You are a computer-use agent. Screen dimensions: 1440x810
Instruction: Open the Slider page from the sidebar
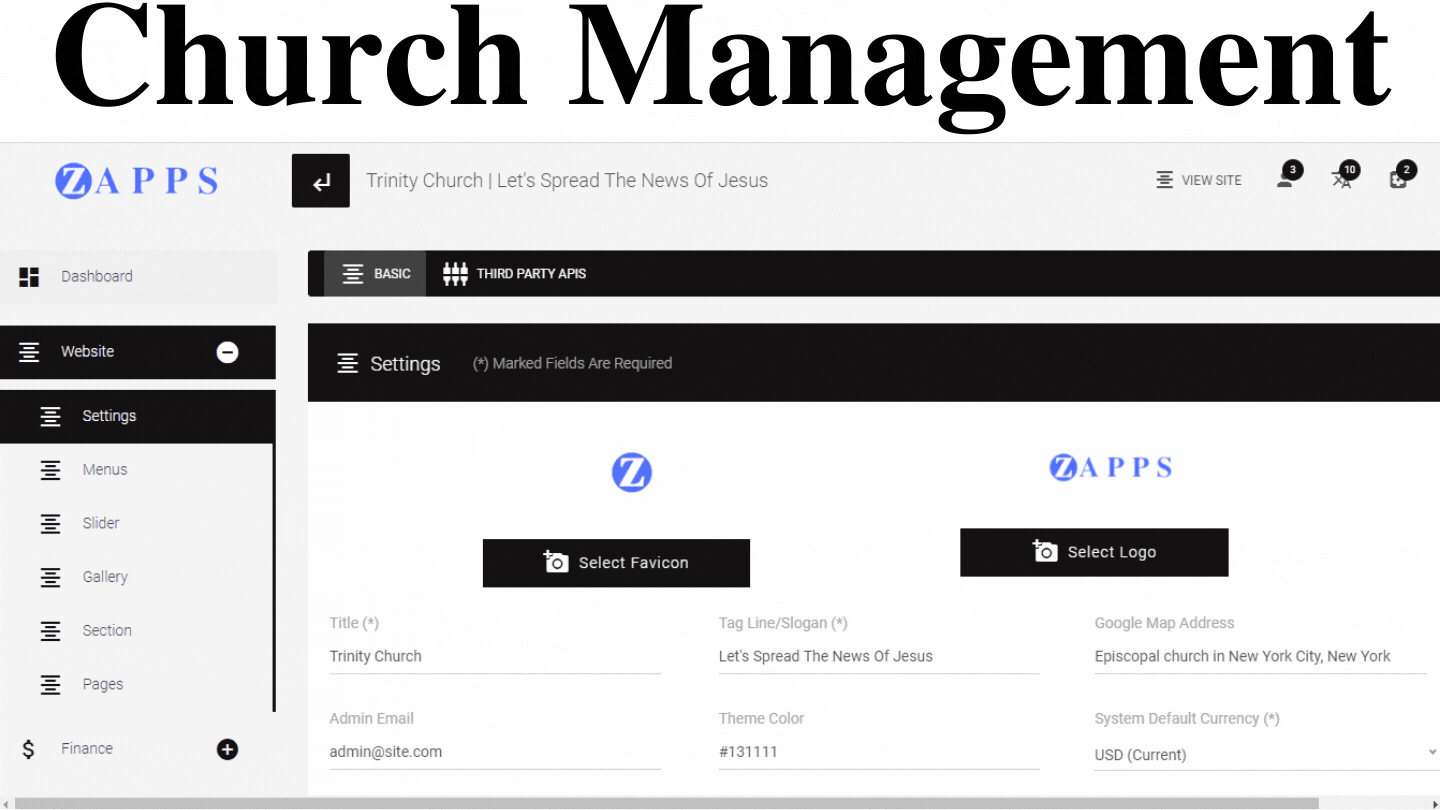point(100,523)
